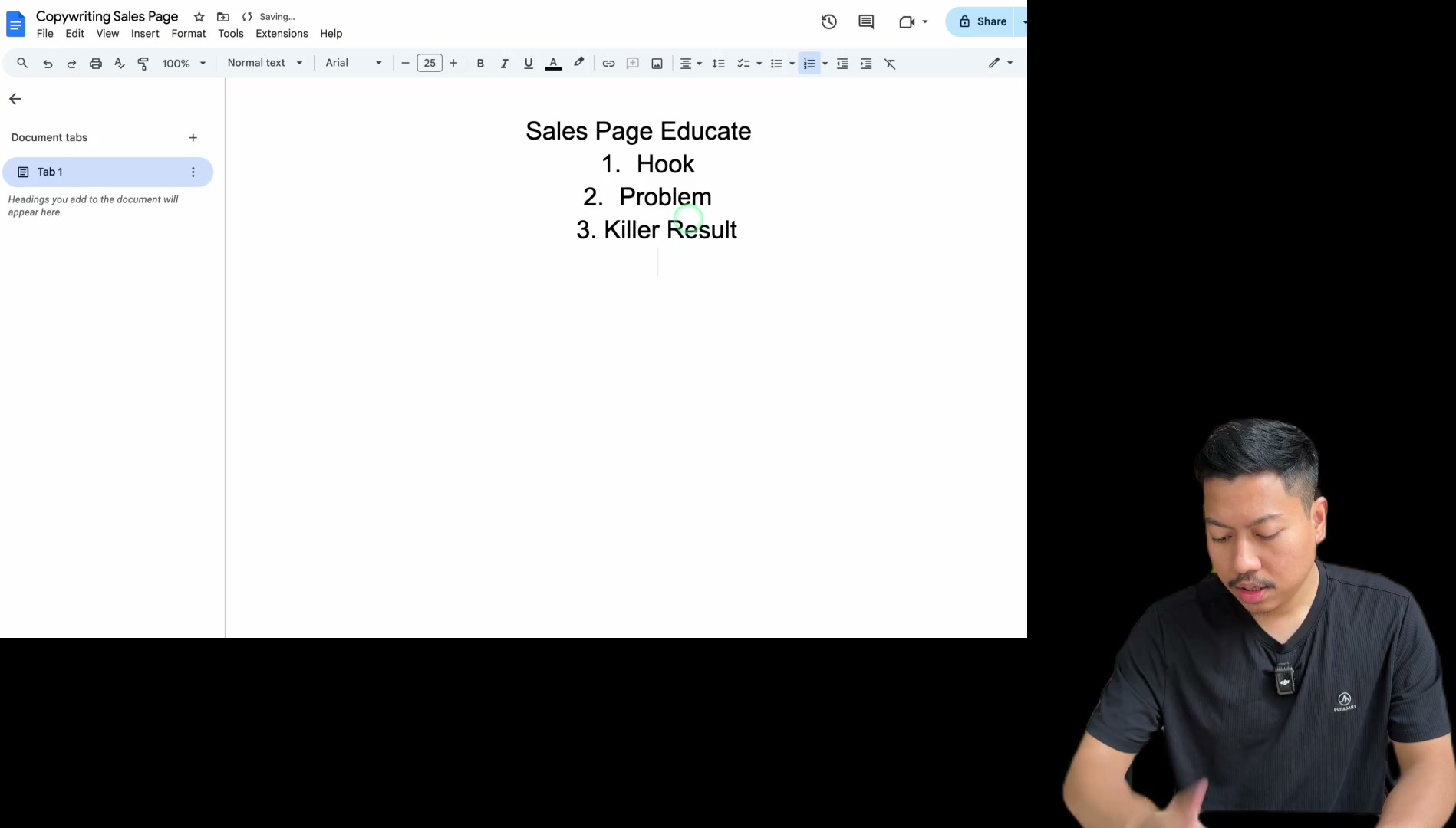The image size is (1456, 828).
Task: Activate the paint format tool
Action: pyautogui.click(x=143, y=63)
